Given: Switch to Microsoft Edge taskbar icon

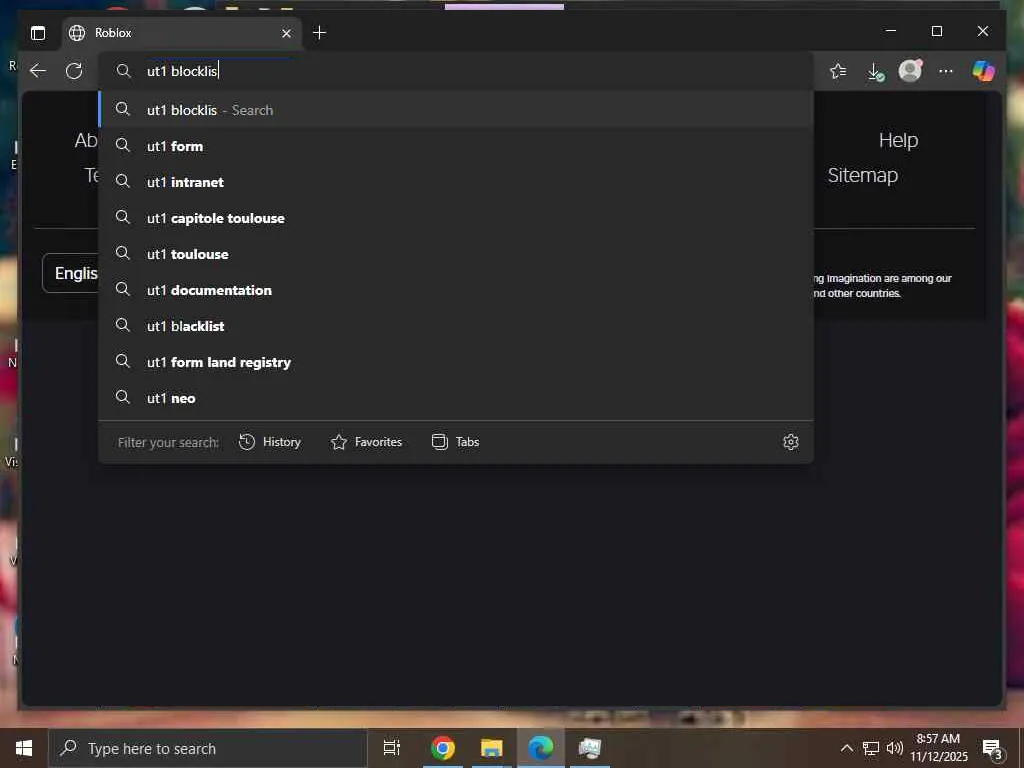Looking at the screenshot, I should [x=540, y=748].
